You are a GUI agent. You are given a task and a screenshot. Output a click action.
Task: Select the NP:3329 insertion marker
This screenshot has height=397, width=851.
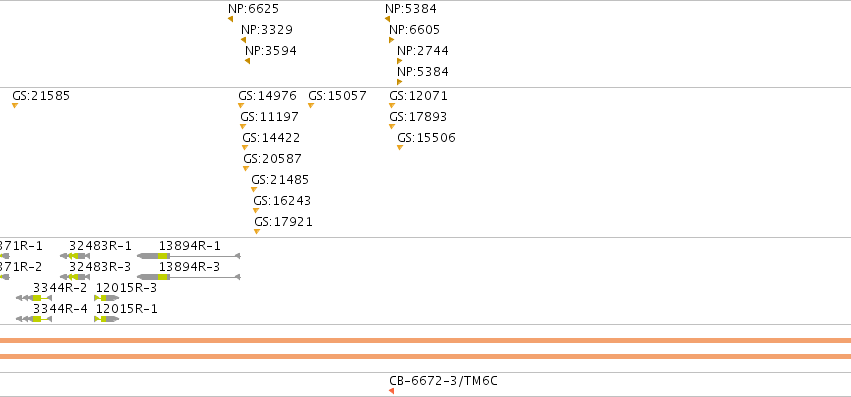click(x=244, y=40)
